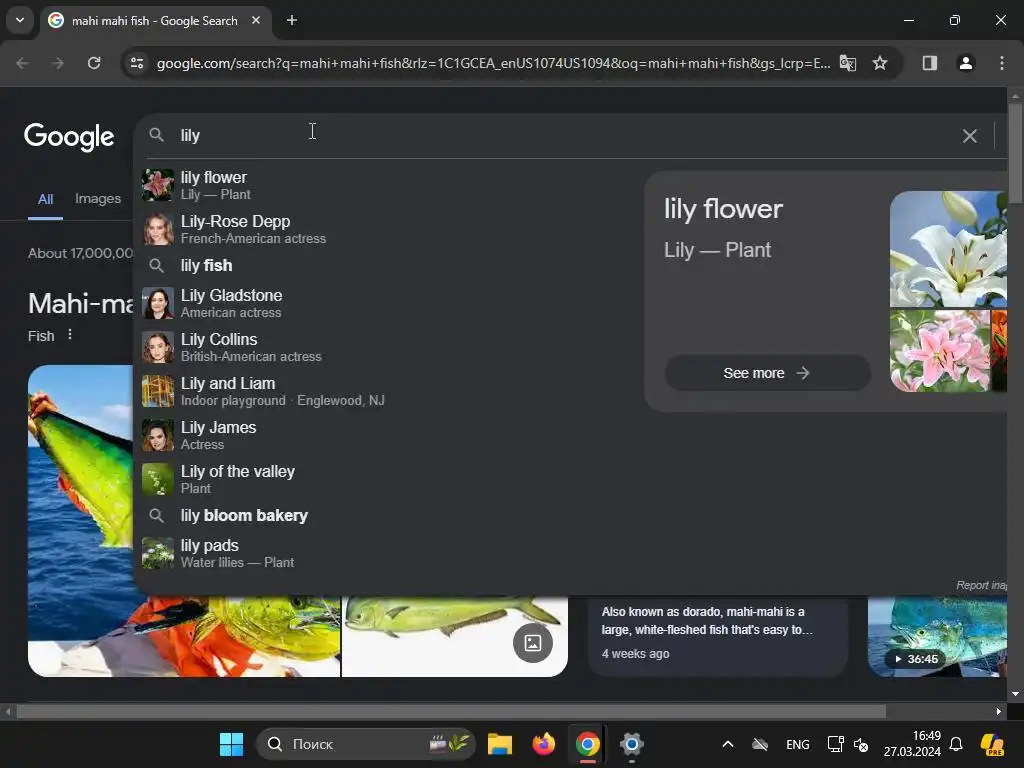Image resolution: width=1024 pixels, height=768 pixels.
Task: Open the Chrome three-dot menu
Action: pyautogui.click(x=1002, y=63)
